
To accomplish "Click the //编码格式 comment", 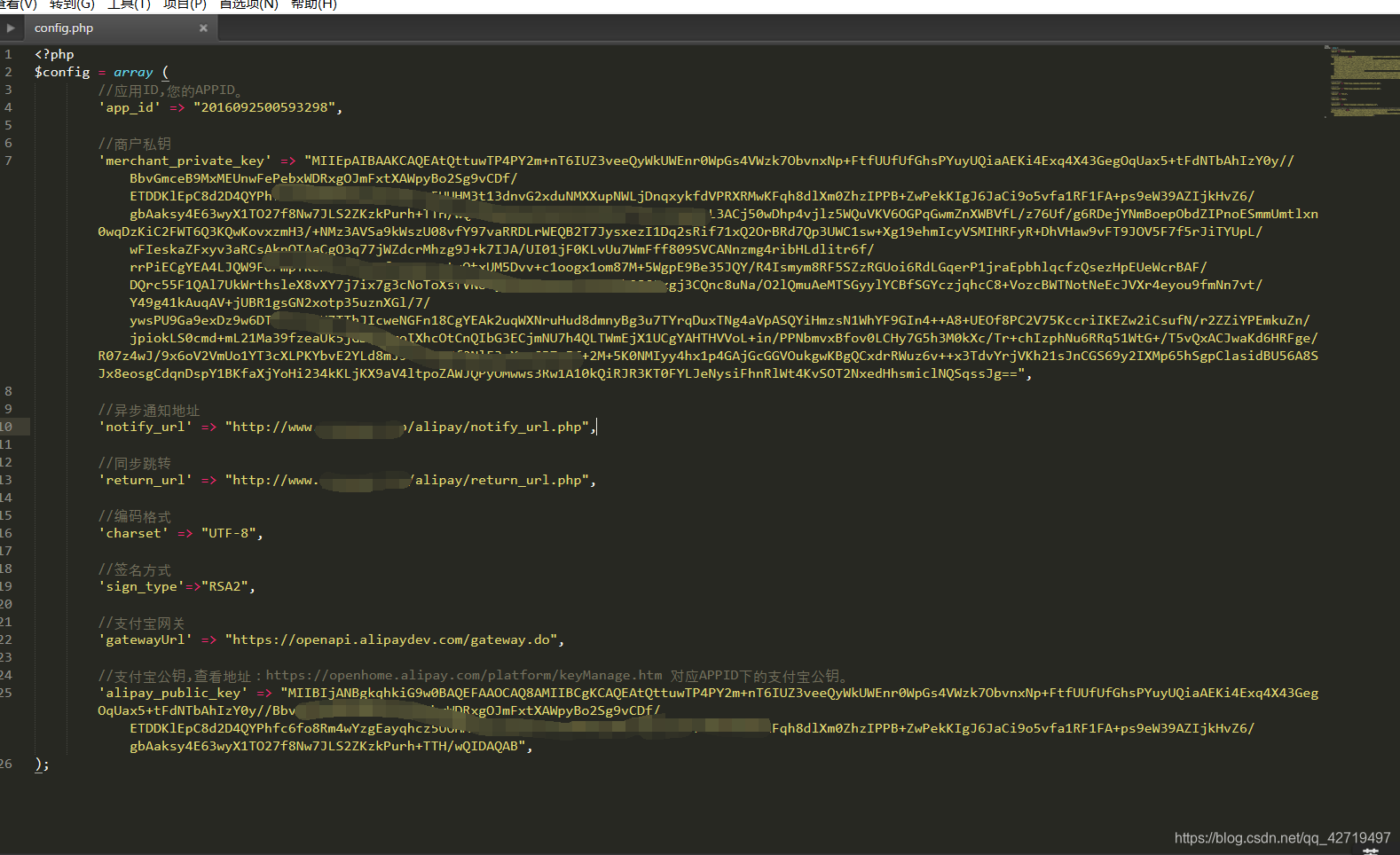I will tap(135, 517).
